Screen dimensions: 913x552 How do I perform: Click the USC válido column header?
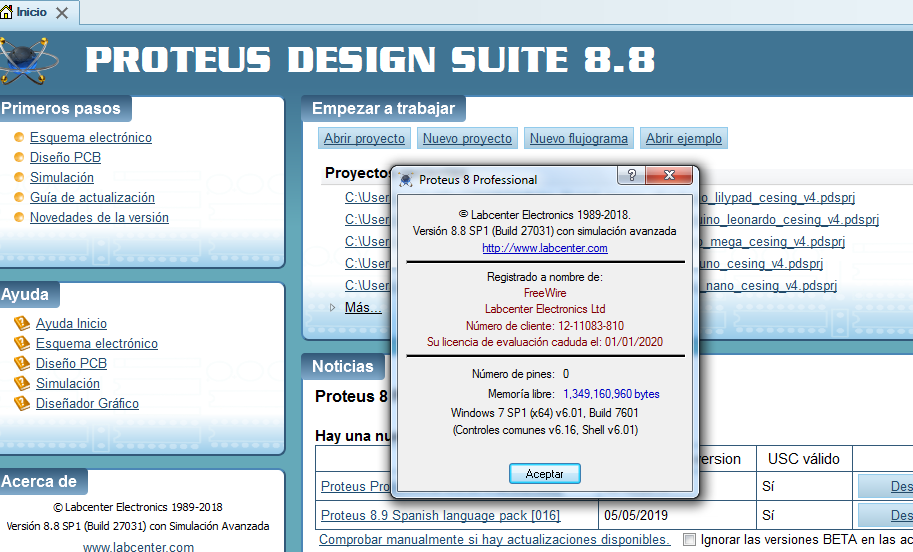(x=804, y=459)
